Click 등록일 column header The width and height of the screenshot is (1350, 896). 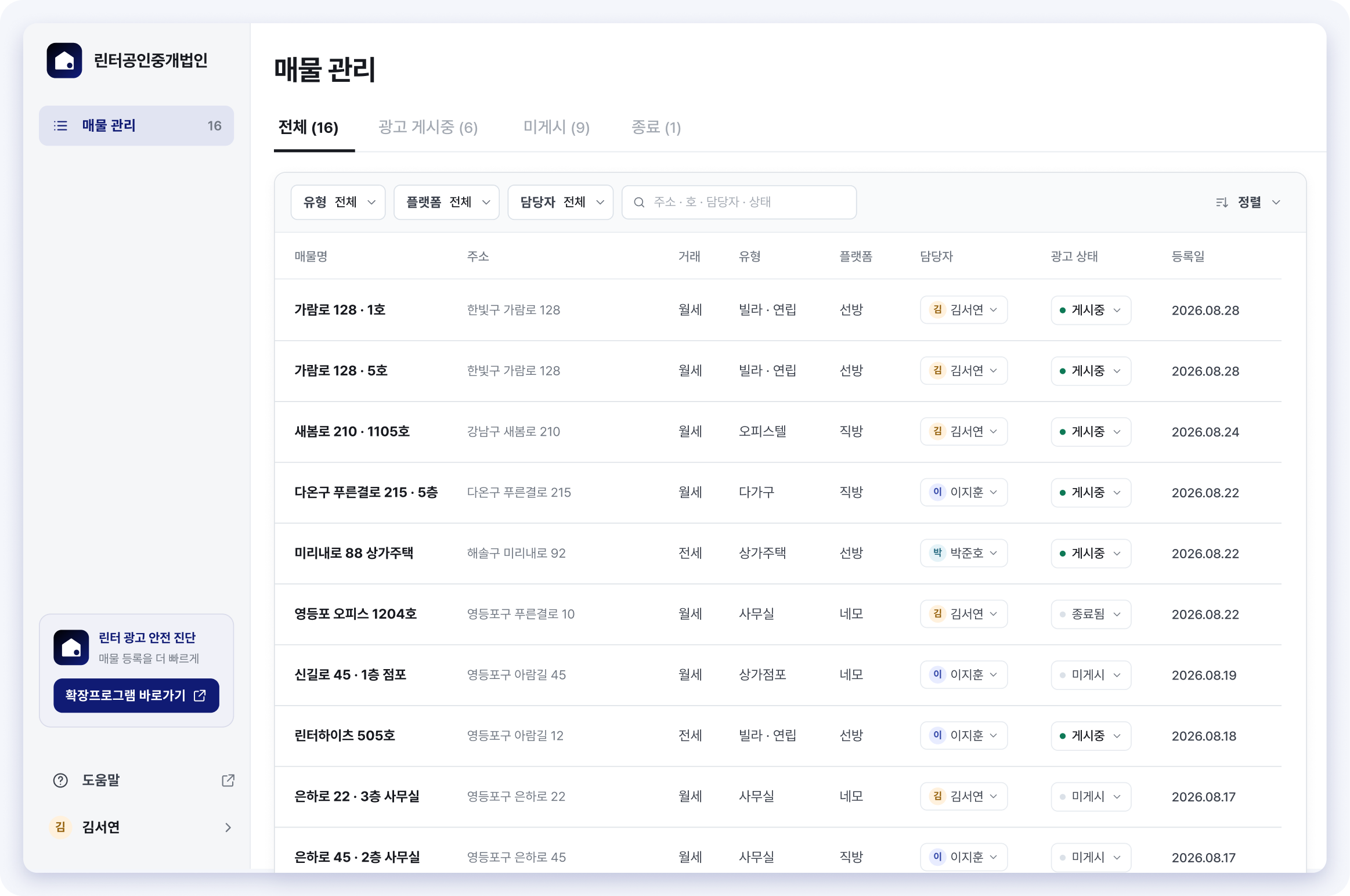coord(1188,256)
